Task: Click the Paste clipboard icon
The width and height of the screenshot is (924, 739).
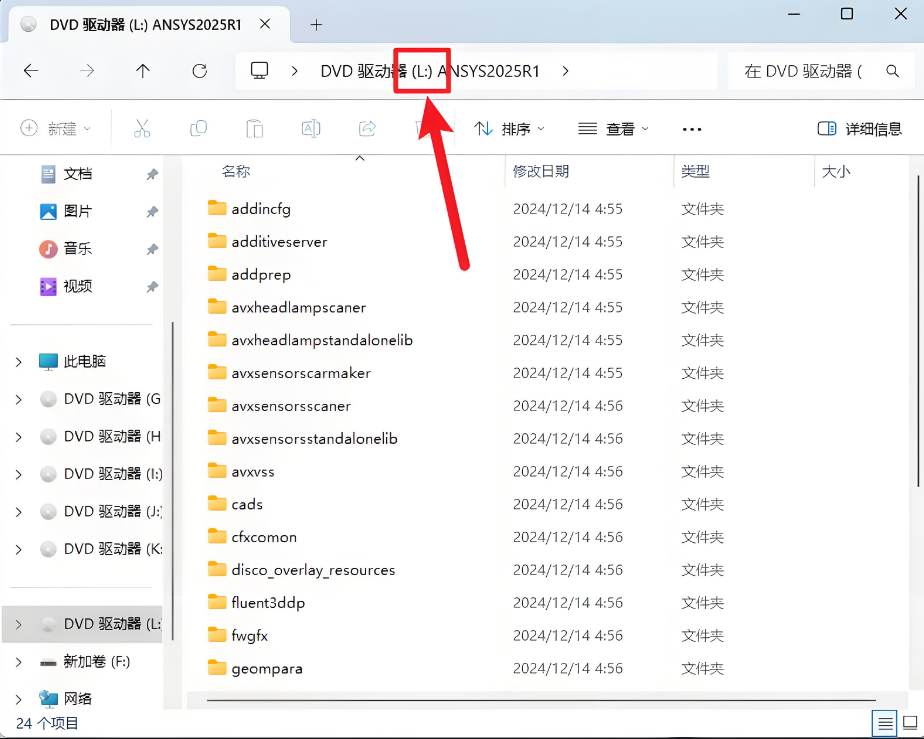Action: (x=255, y=128)
